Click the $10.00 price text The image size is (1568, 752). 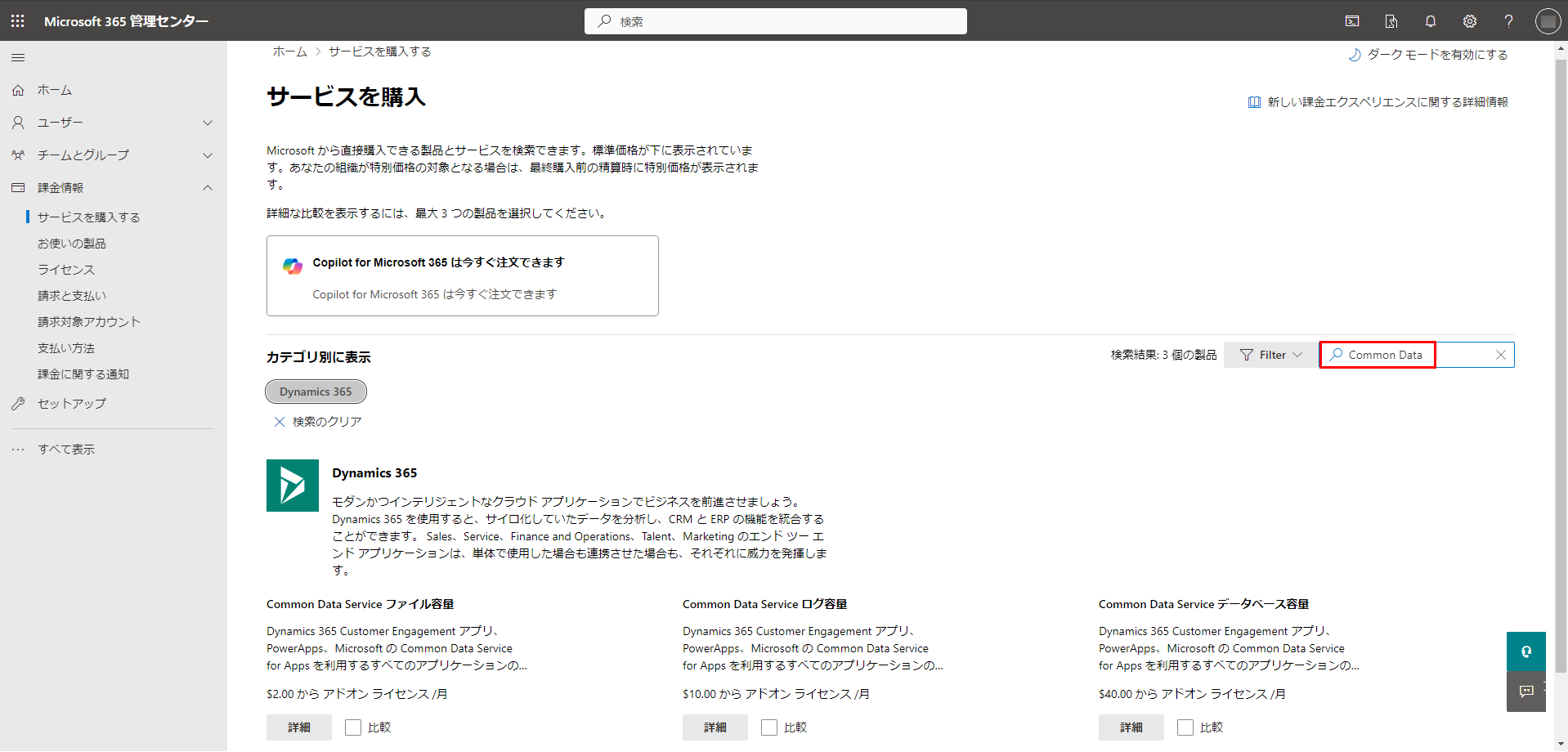776,694
